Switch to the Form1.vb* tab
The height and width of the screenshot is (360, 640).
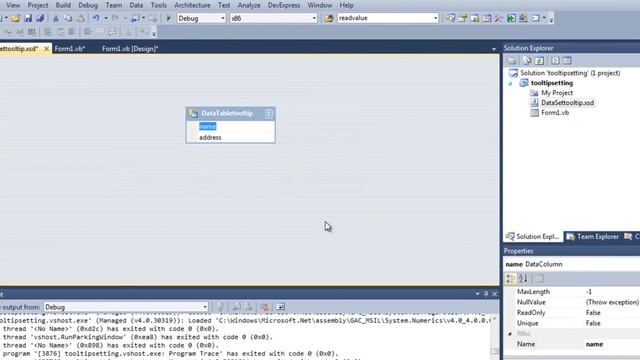(70, 49)
